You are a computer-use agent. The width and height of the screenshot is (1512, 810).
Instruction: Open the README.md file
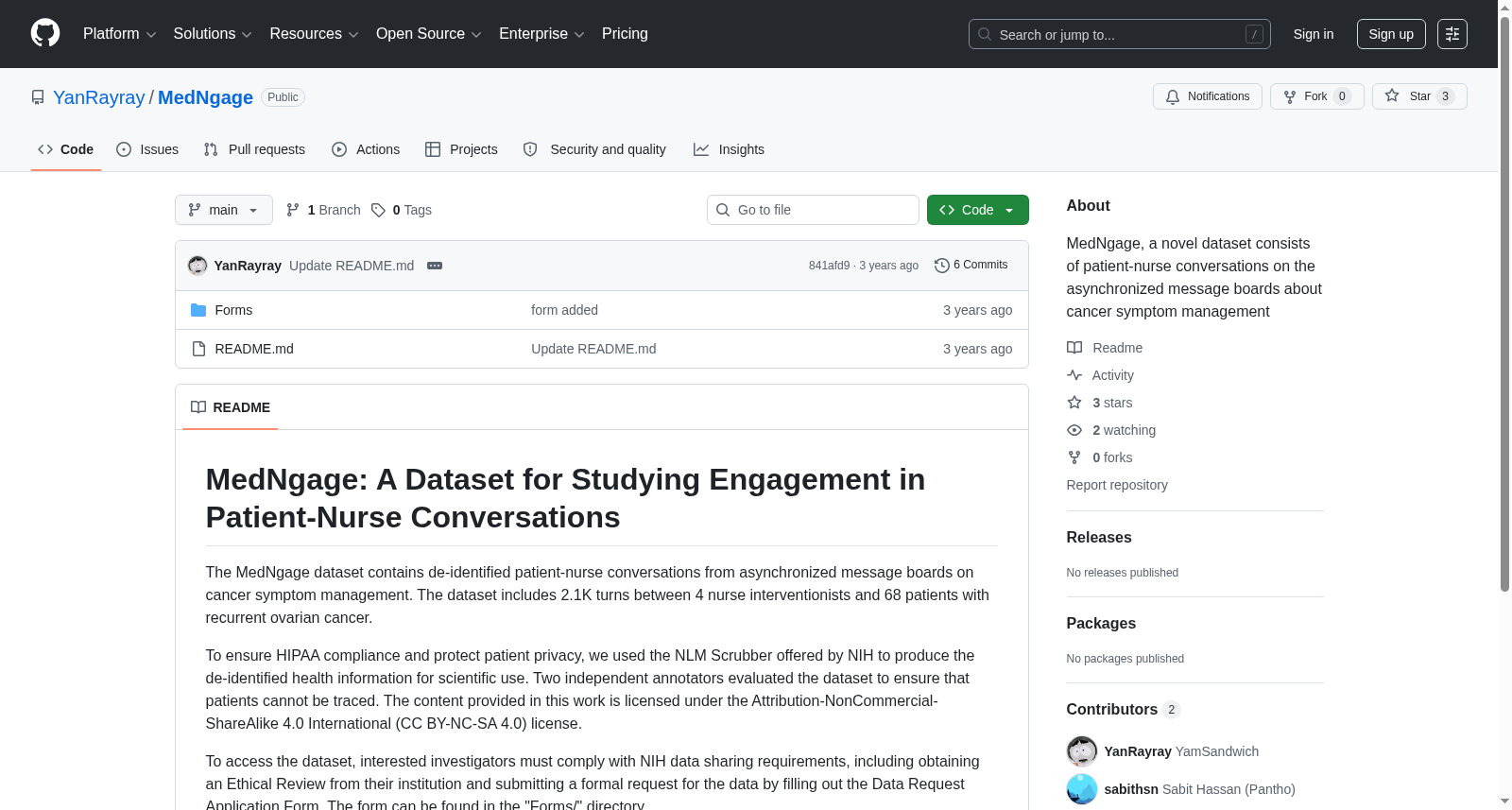pyautogui.click(x=254, y=349)
